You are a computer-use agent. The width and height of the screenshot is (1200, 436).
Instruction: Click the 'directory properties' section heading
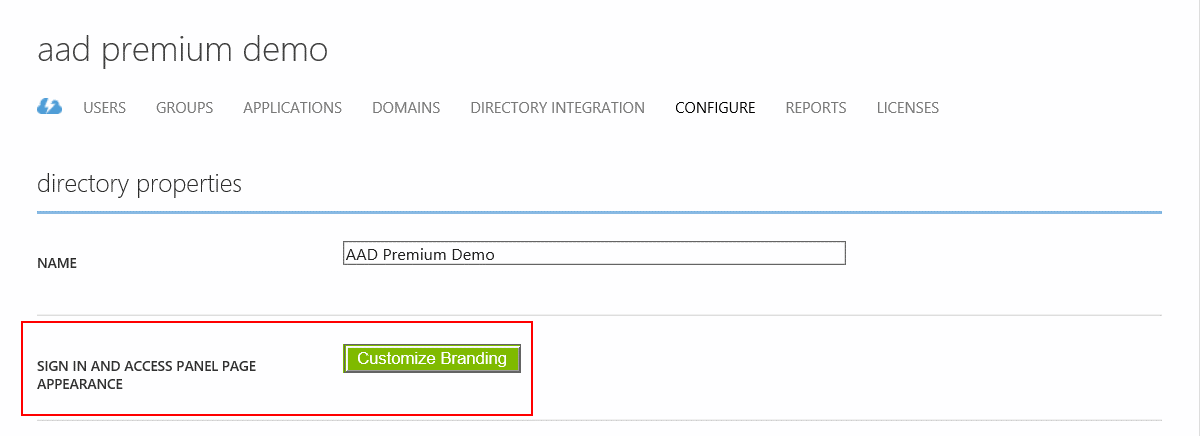139,184
